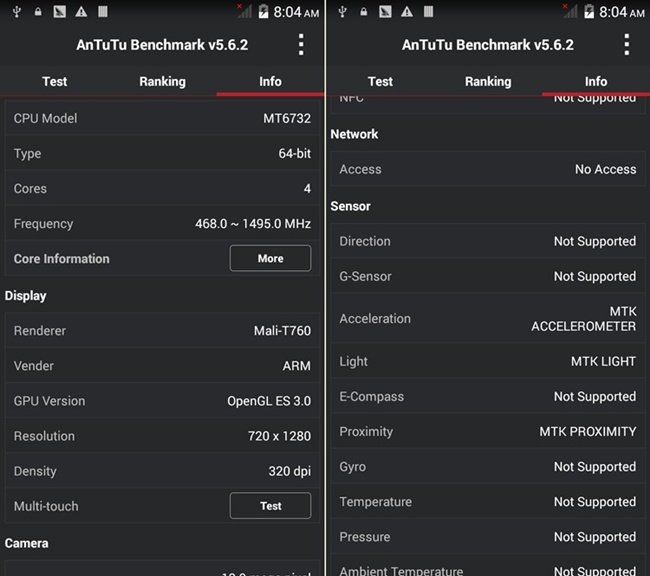Open the overflow menu on left screen
This screenshot has width=650, height=576.
coord(301,45)
